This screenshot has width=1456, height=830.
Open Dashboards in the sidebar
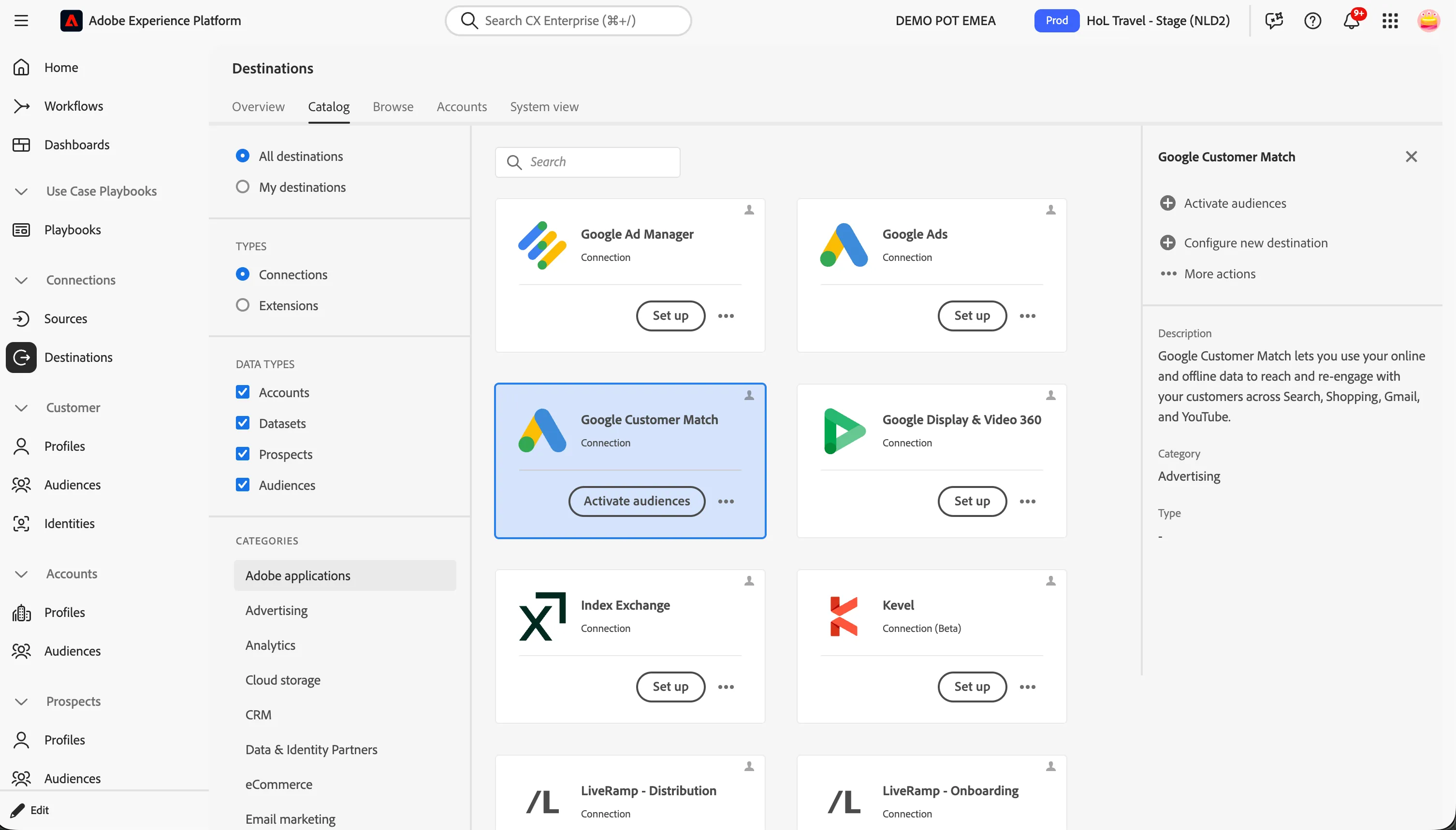tap(77, 145)
